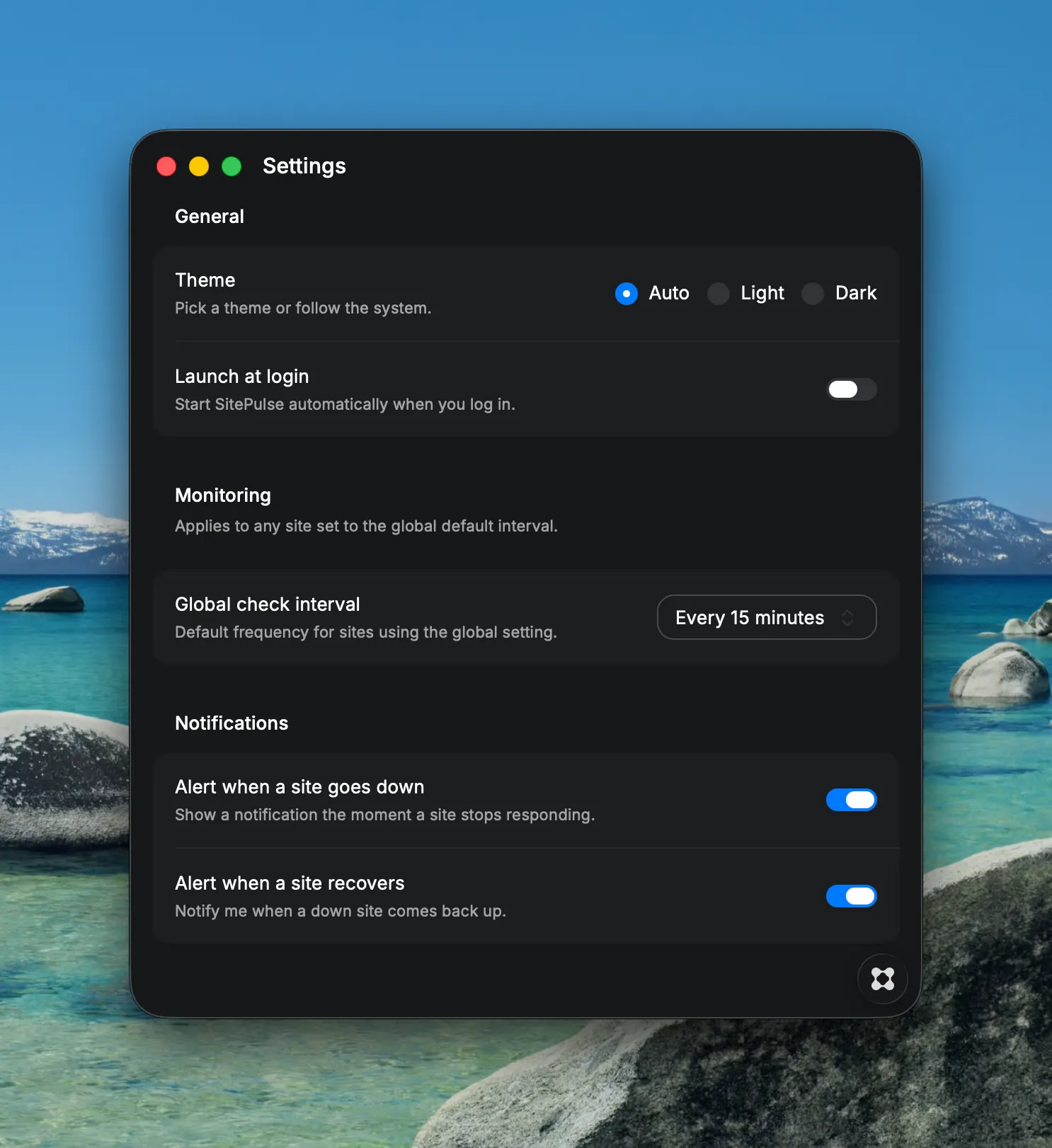The height and width of the screenshot is (1148, 1052).
Task: Click 'Start SitePulse automatically when you log in.'
Action: [345, 404]
